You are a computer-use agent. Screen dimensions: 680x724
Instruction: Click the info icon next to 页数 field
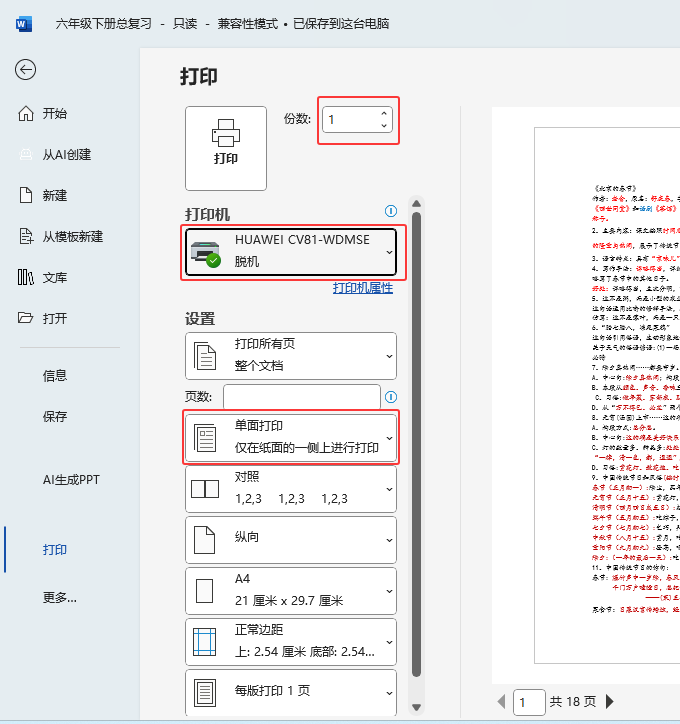(391, 397)
